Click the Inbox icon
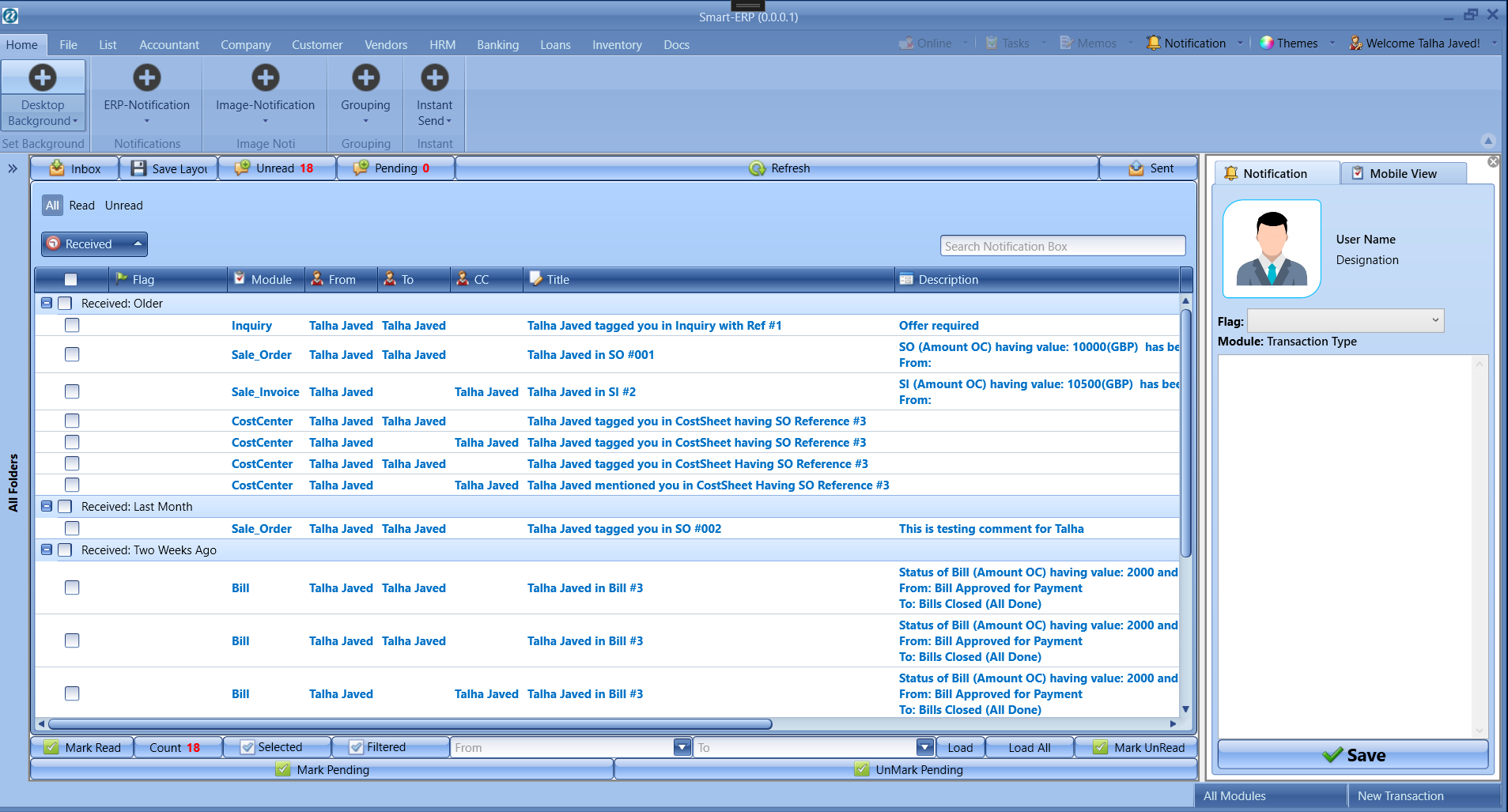 [x=57, y=168]
